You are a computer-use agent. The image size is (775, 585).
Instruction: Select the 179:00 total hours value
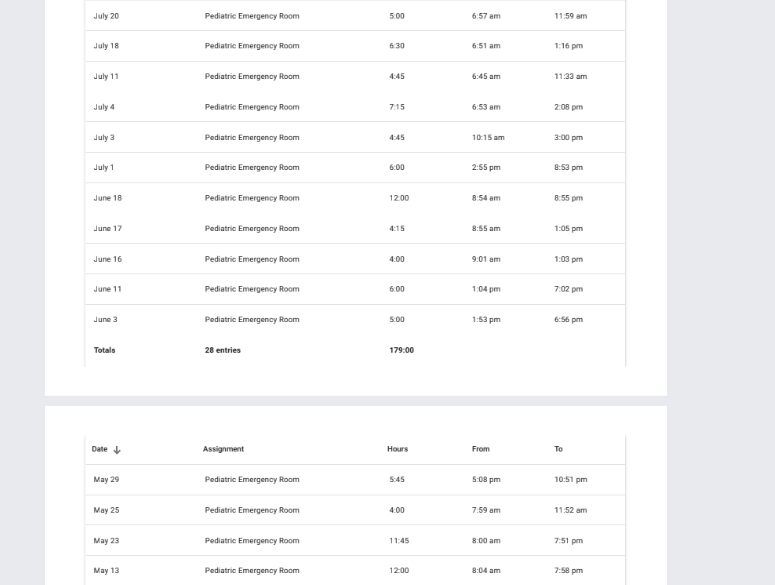click(401, 350)
